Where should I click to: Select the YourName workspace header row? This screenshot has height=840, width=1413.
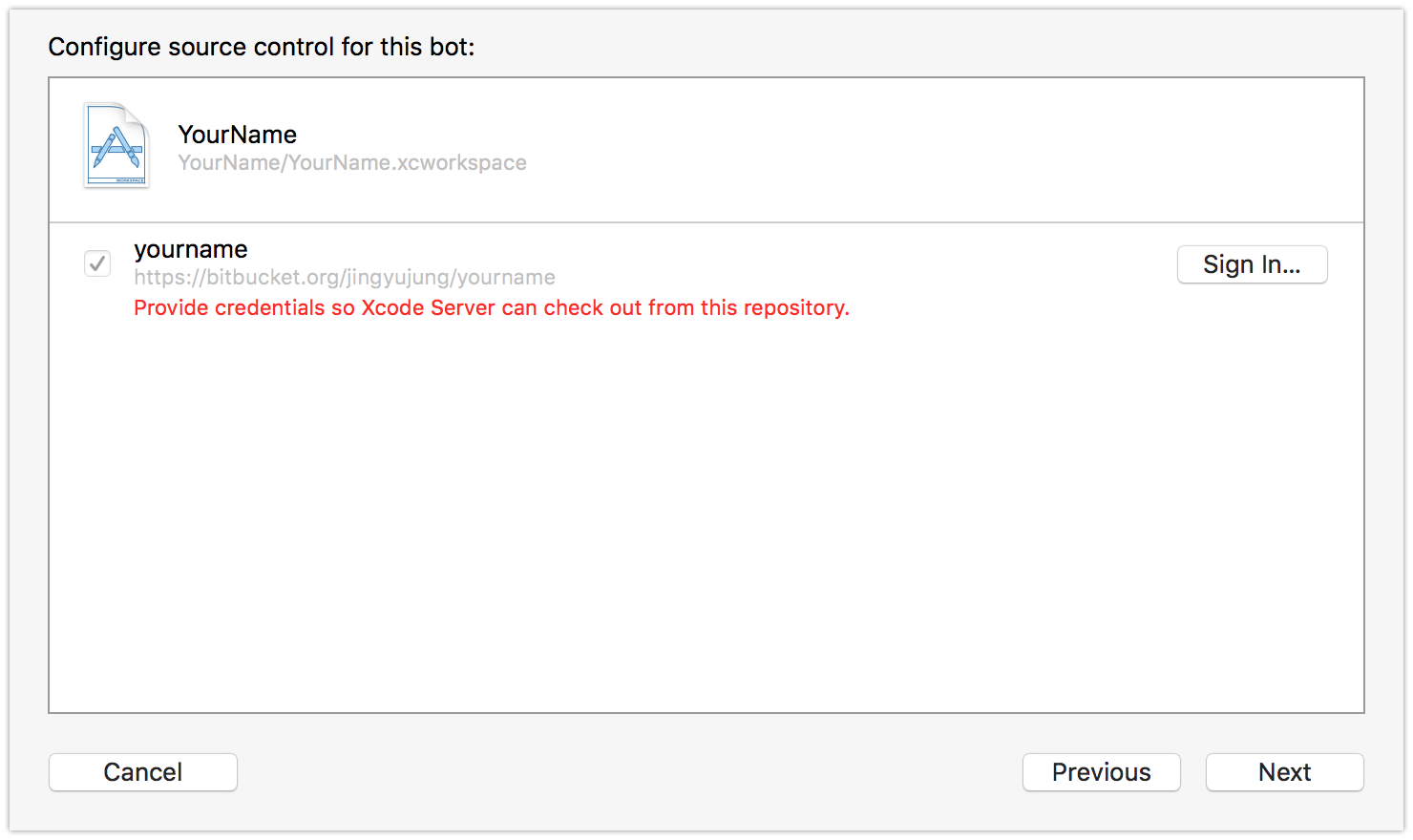706,150
